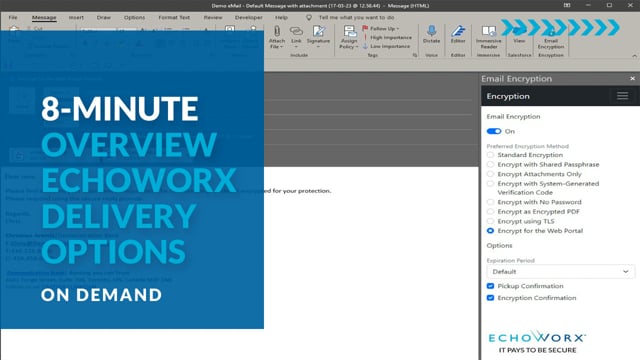Switch to Format Text tab

(174, 18)
